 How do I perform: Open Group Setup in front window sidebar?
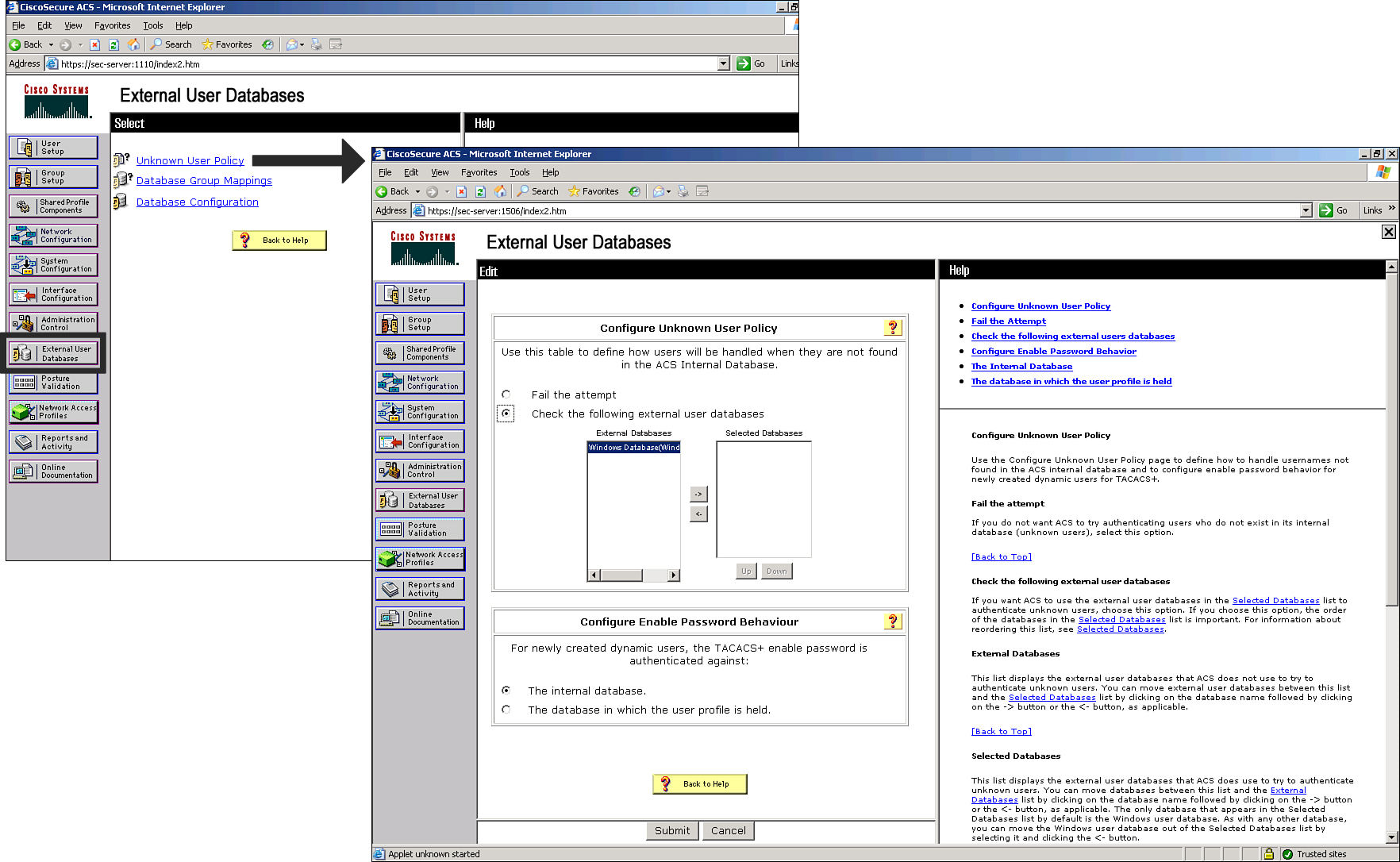click(x=420, y=324)
